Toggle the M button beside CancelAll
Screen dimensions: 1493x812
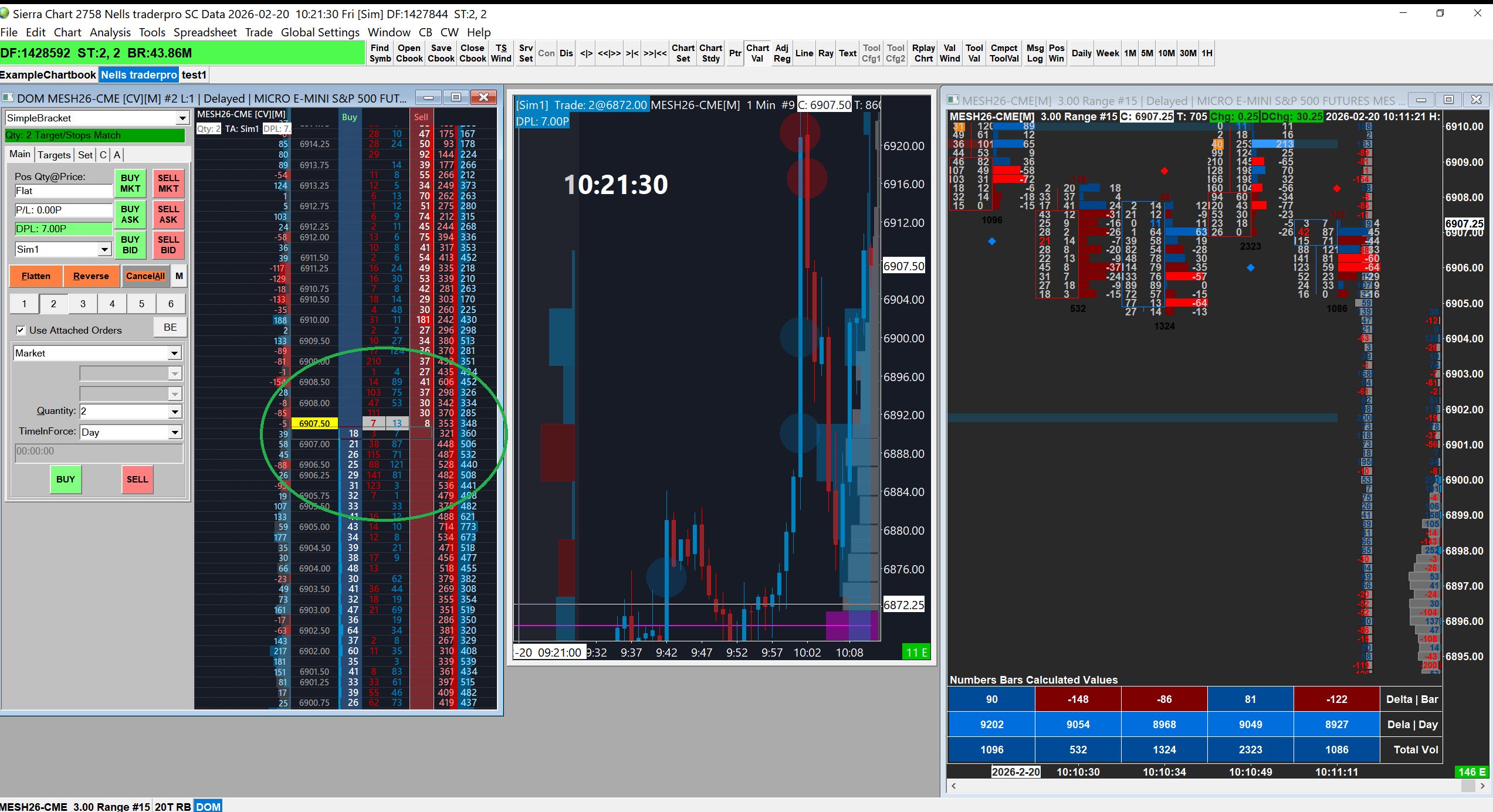[x=179, y=276]
